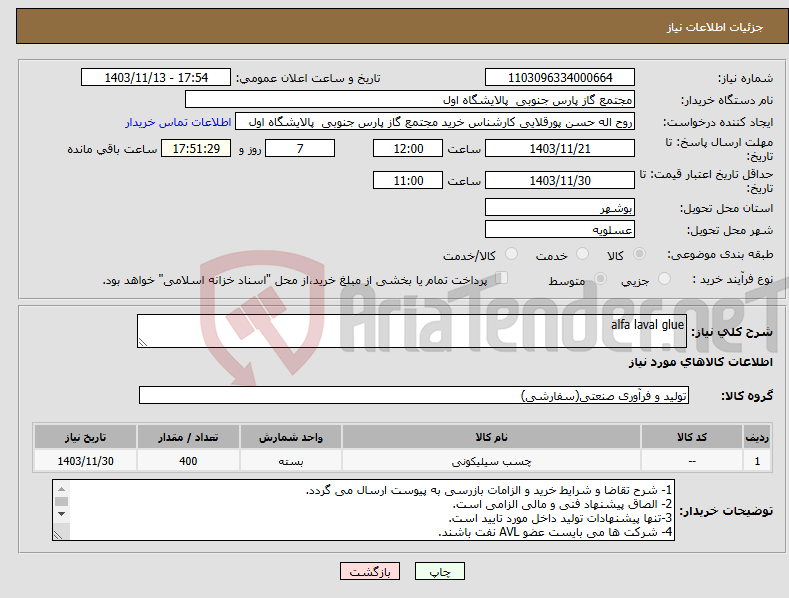Select the متوسط purchase type radio
The image size is (789, 598).
click(x=600, y=278)
